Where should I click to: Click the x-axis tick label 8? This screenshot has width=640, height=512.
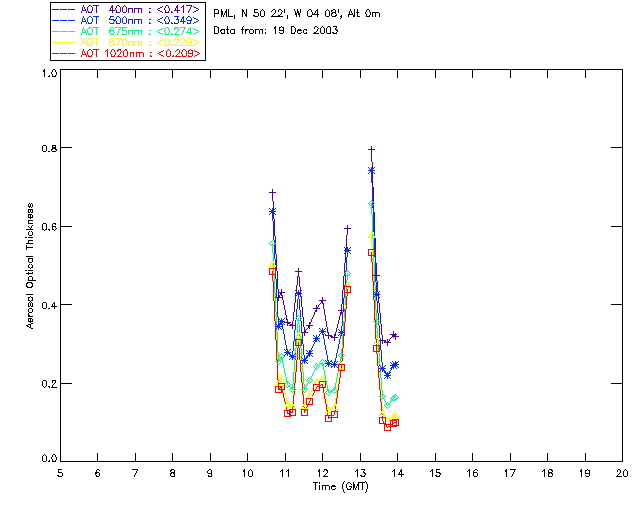tap(173, 473)
